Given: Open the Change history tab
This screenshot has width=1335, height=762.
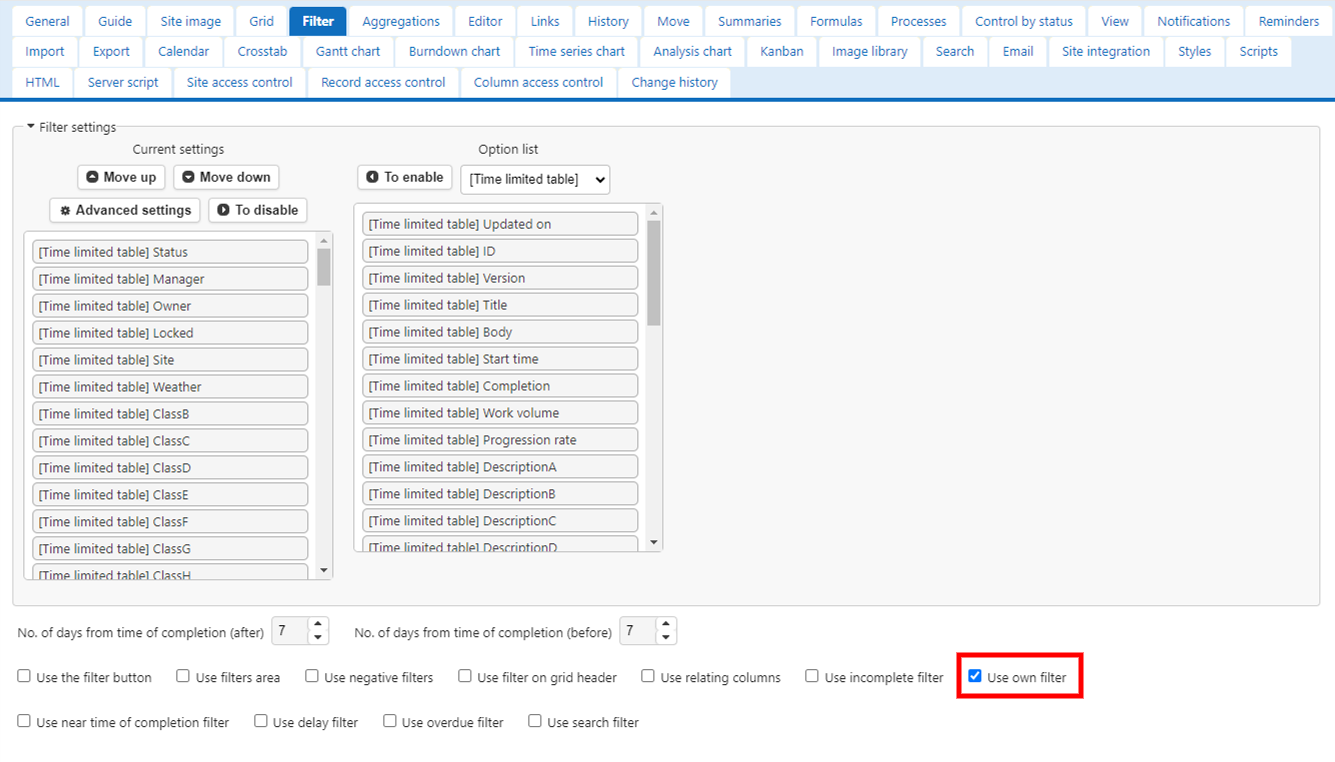Looking at the screenshot, I should click(675, 82).
